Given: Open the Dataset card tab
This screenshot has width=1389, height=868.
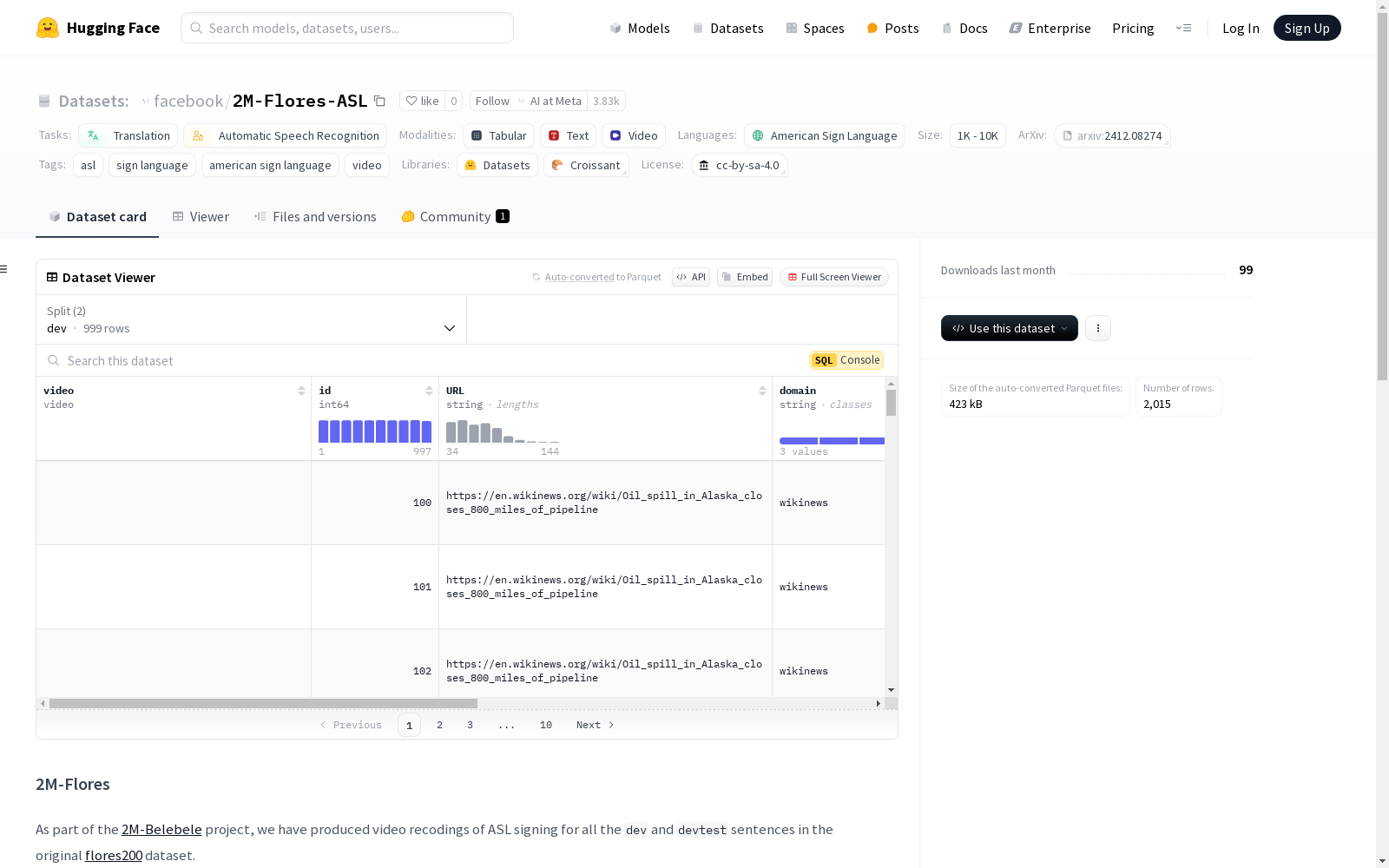Looking at the screenshot, I should [x=97, y=216].
